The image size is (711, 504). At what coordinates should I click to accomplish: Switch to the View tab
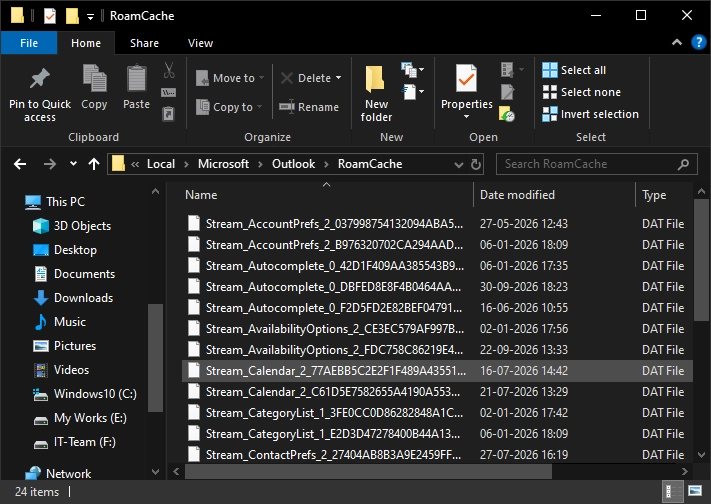200,43
